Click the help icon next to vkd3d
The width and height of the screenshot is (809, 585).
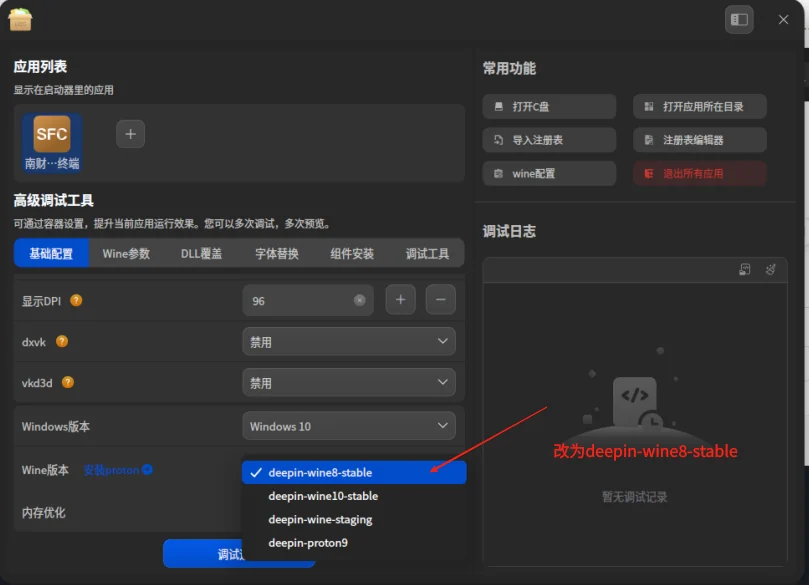[68, 382]
